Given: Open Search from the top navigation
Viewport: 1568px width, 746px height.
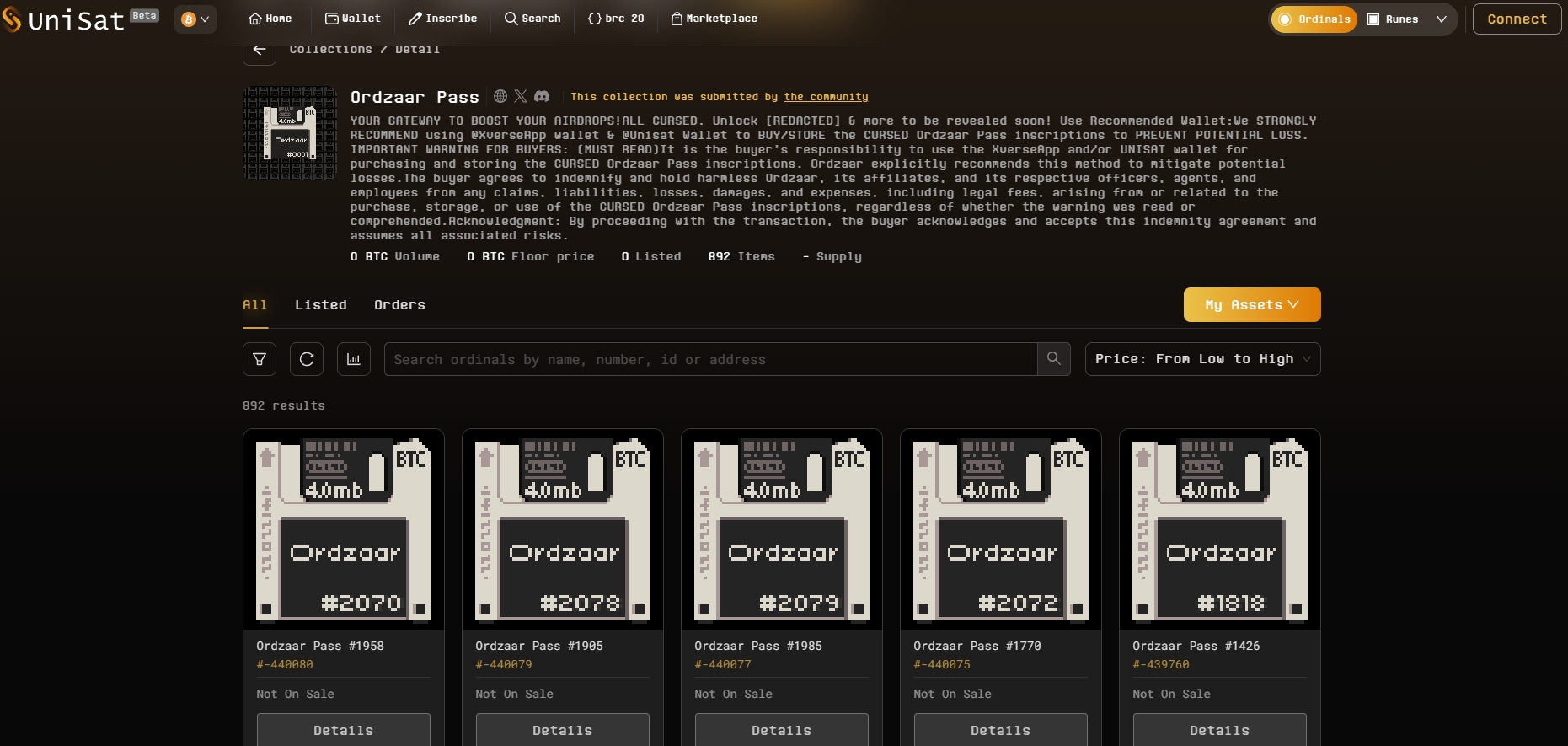Looking at the screenshot, I should pyautogui.click(x=532, y=19).
